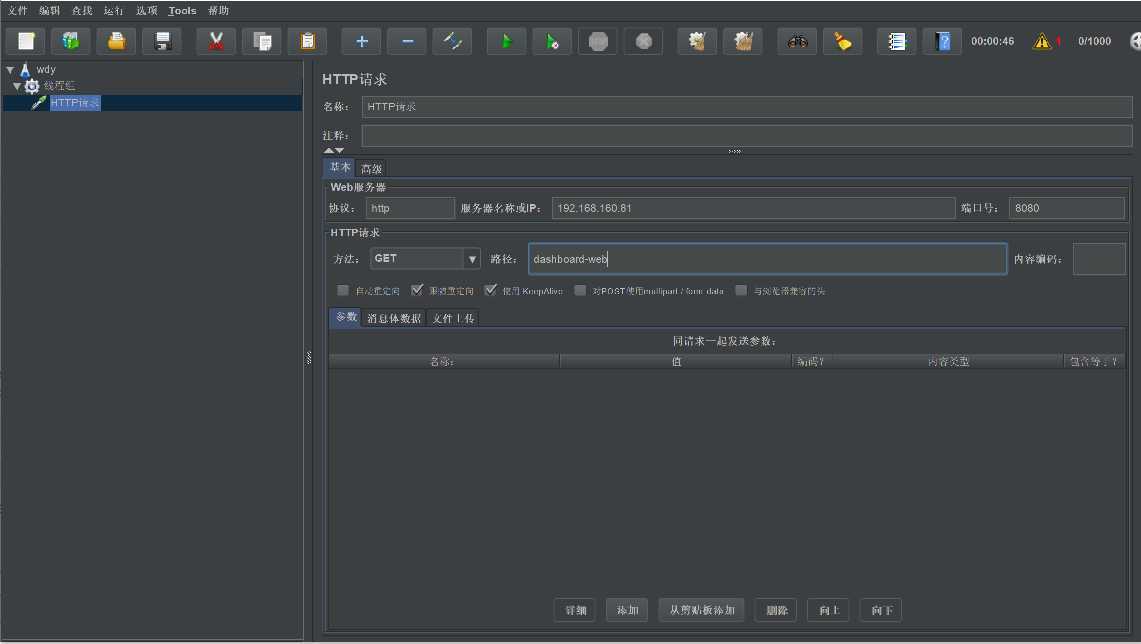Screen dimensions: 1141x644
Task: Collapse the wdy tree node arrow
Action: point(10,70)
